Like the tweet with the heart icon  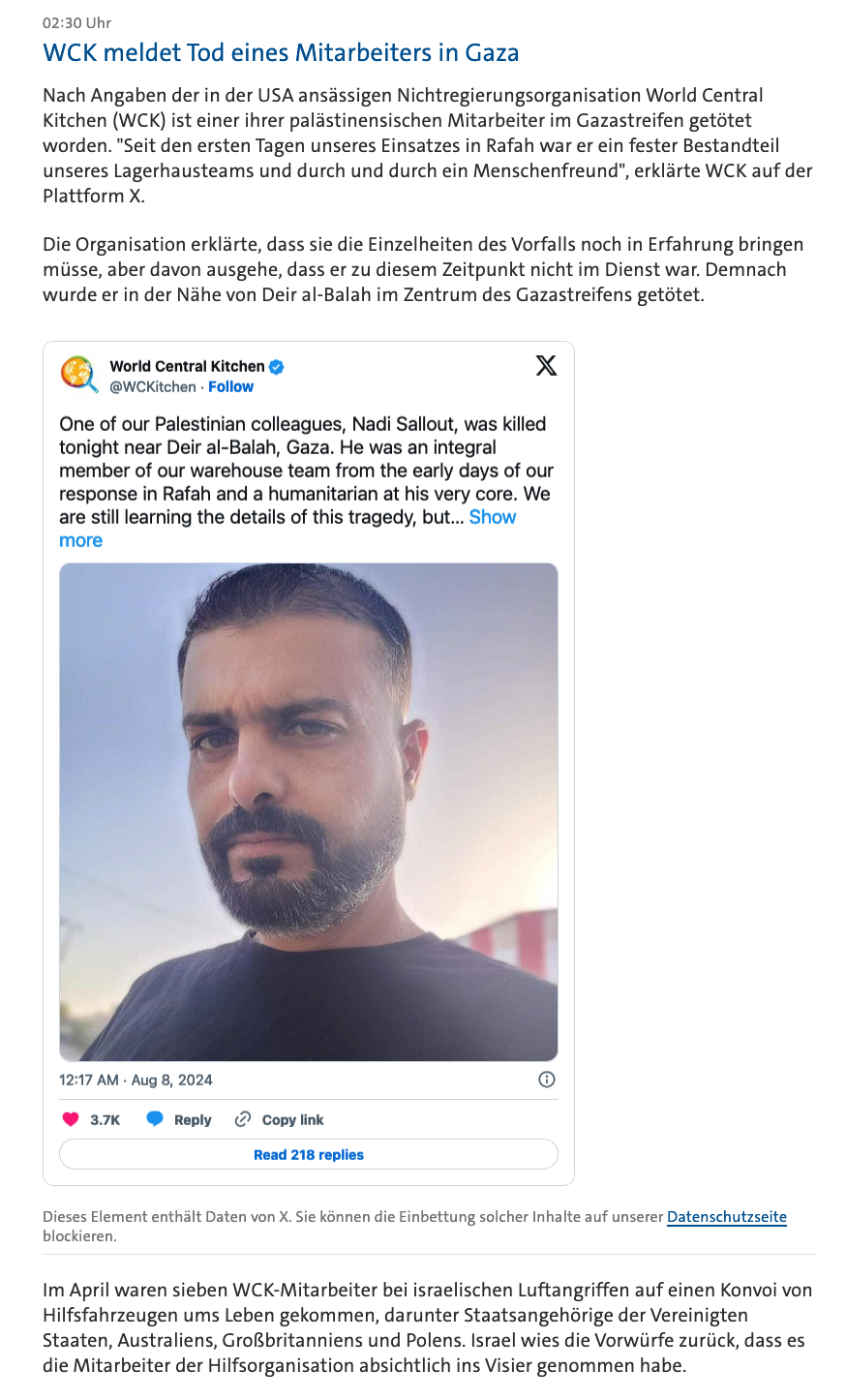(x=71, y=1119)
